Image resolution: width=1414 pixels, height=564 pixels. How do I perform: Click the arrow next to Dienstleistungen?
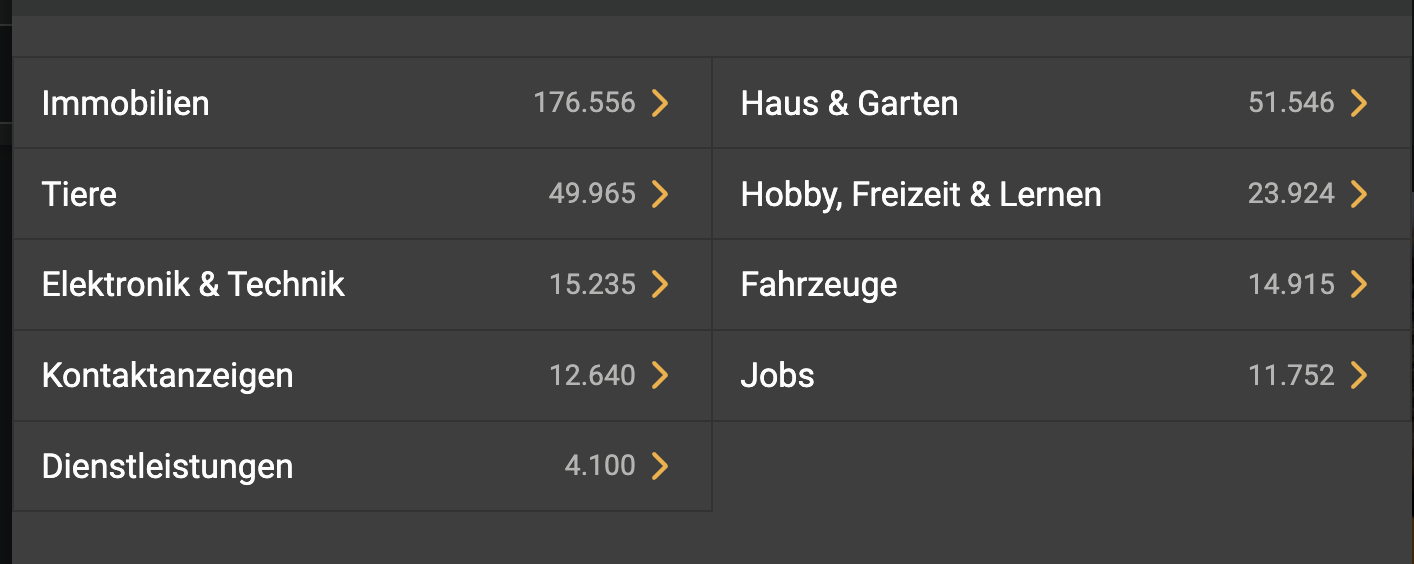(x=660, y=467)
